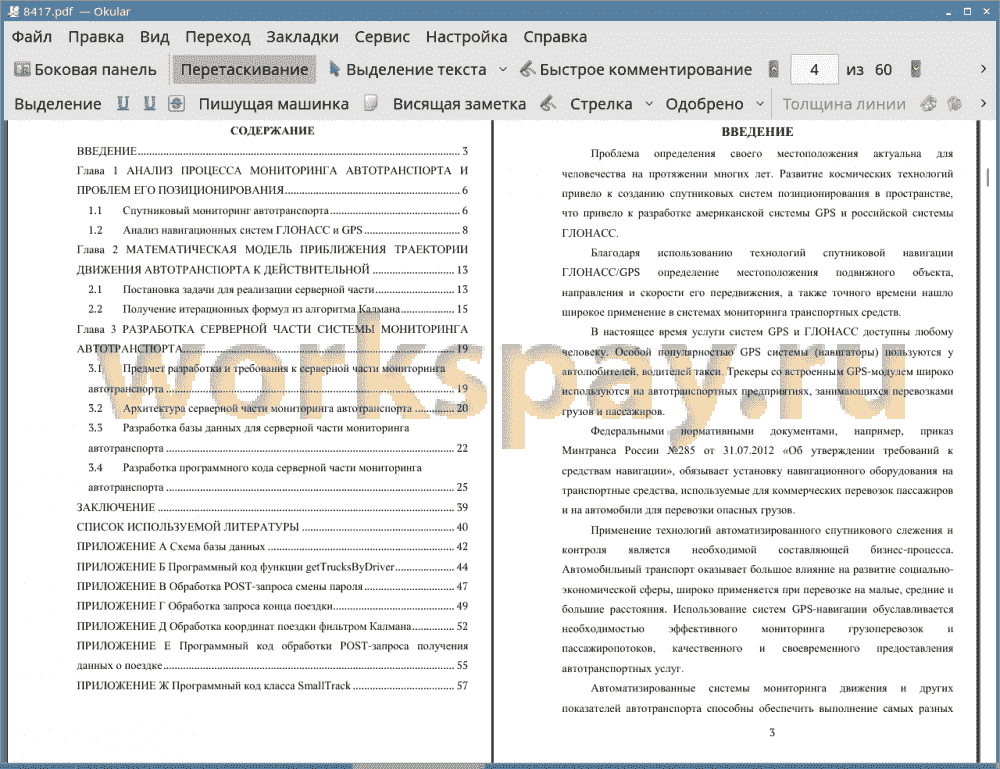Click contents line '2.2 Получение итерационных формул'

tap(277, 309)
